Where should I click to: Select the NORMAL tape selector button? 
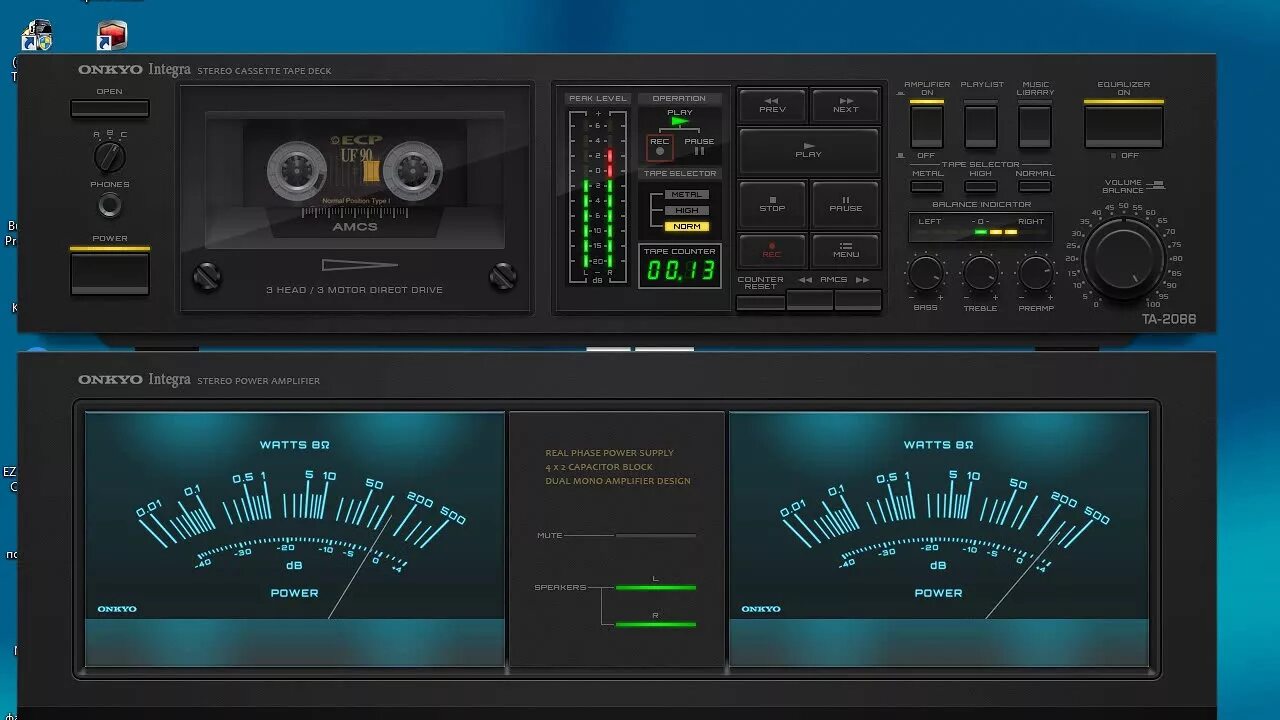click(1035, 186)
